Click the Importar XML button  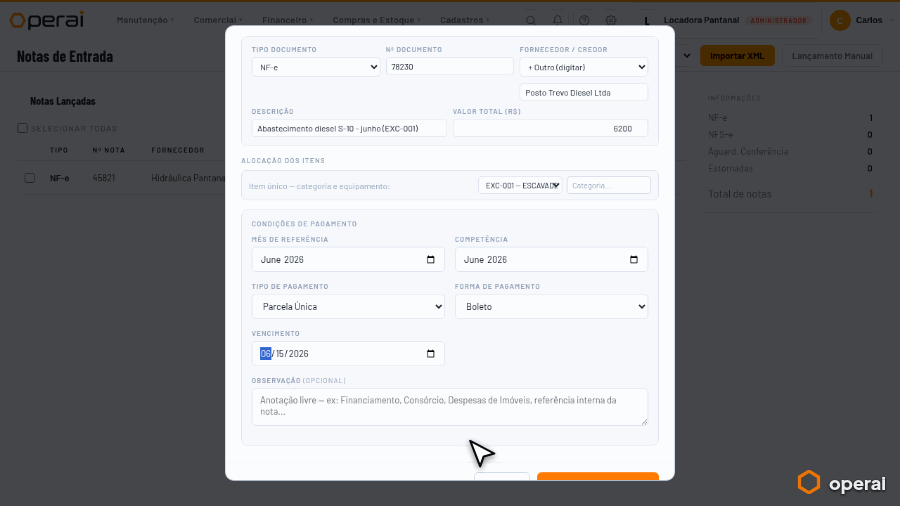737,56
